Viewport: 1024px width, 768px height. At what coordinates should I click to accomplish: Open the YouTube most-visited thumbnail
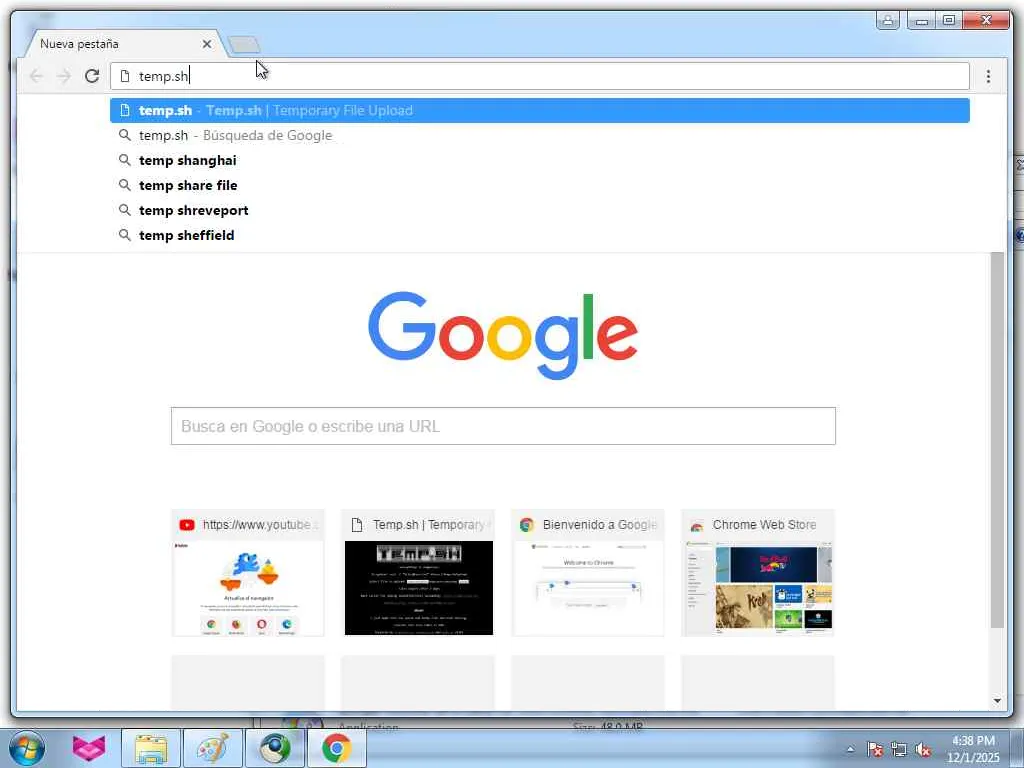click(x=248, y=573)
